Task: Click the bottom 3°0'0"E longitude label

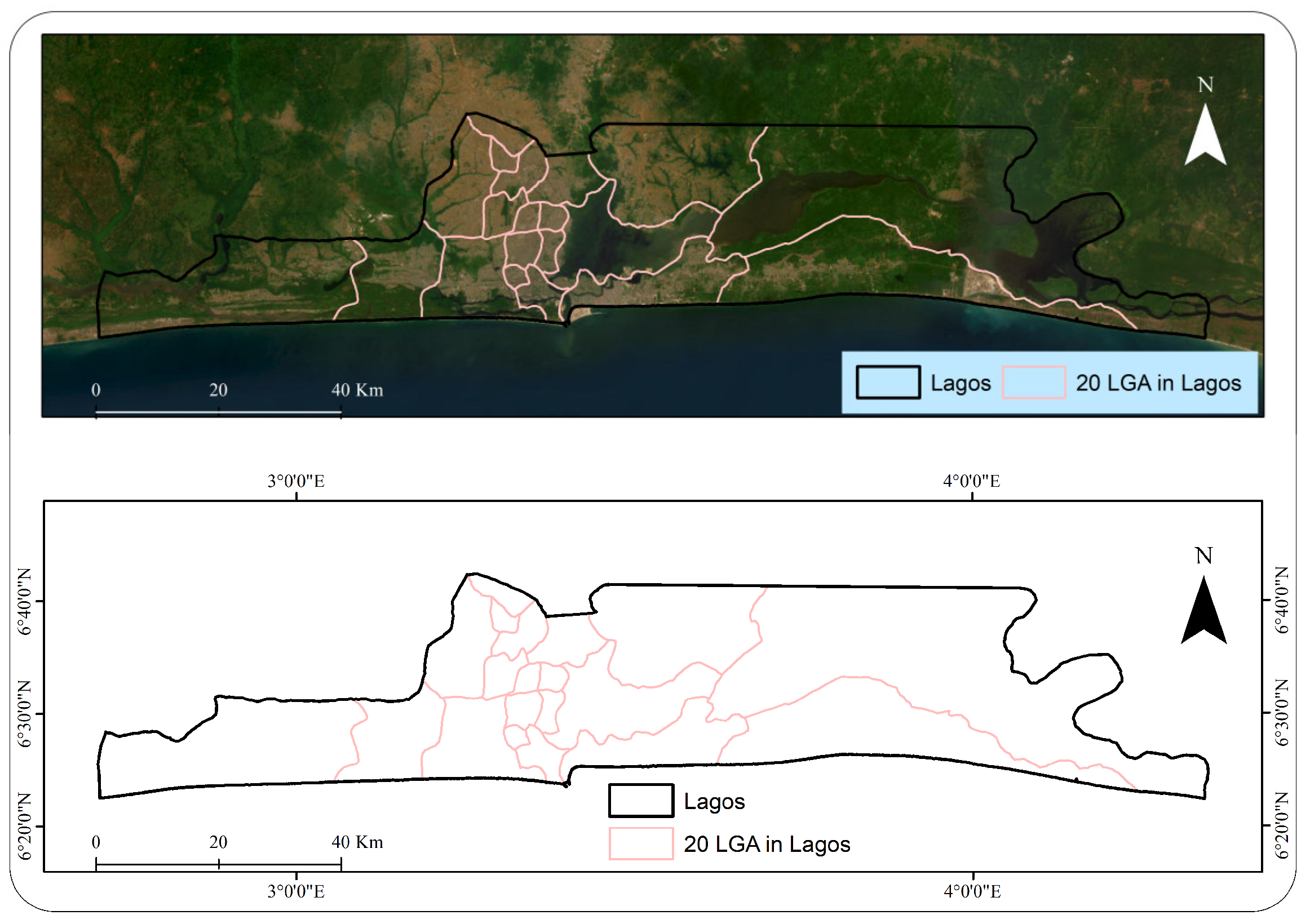Action: [x=296, y=891]
